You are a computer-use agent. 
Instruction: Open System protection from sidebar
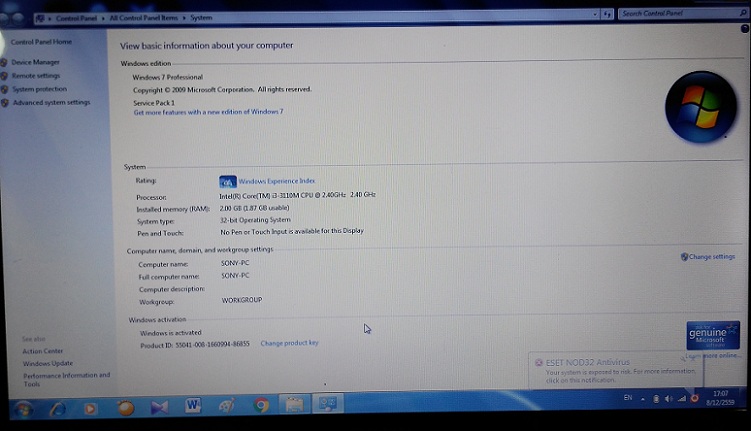click(x=40, y=89)
